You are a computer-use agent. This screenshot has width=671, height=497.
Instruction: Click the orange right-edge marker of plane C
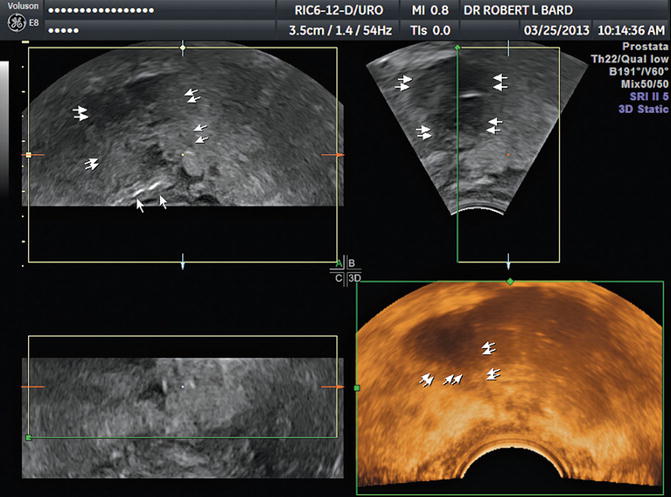(x=333, y=387)
